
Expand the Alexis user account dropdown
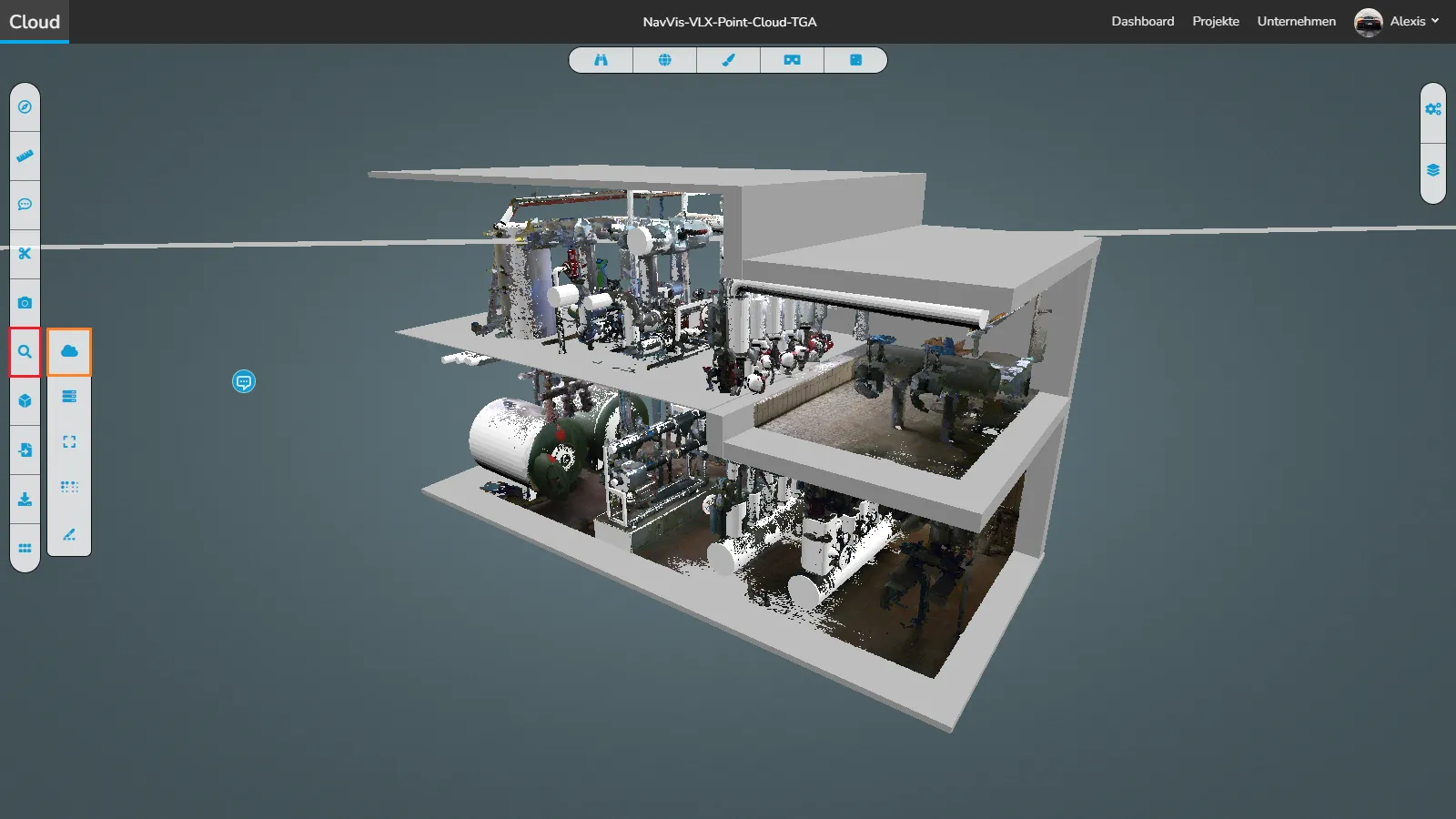coord(1397,21)
